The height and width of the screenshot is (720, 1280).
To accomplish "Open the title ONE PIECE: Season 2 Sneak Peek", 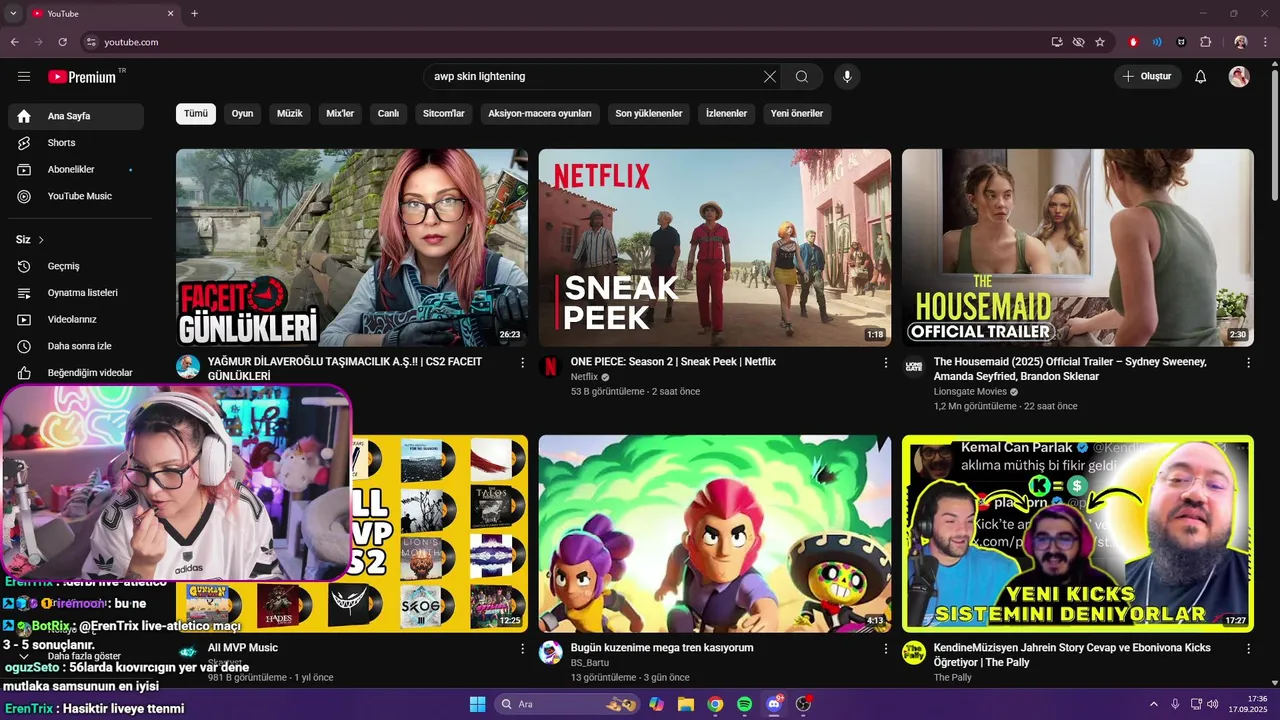I will 673,362.
